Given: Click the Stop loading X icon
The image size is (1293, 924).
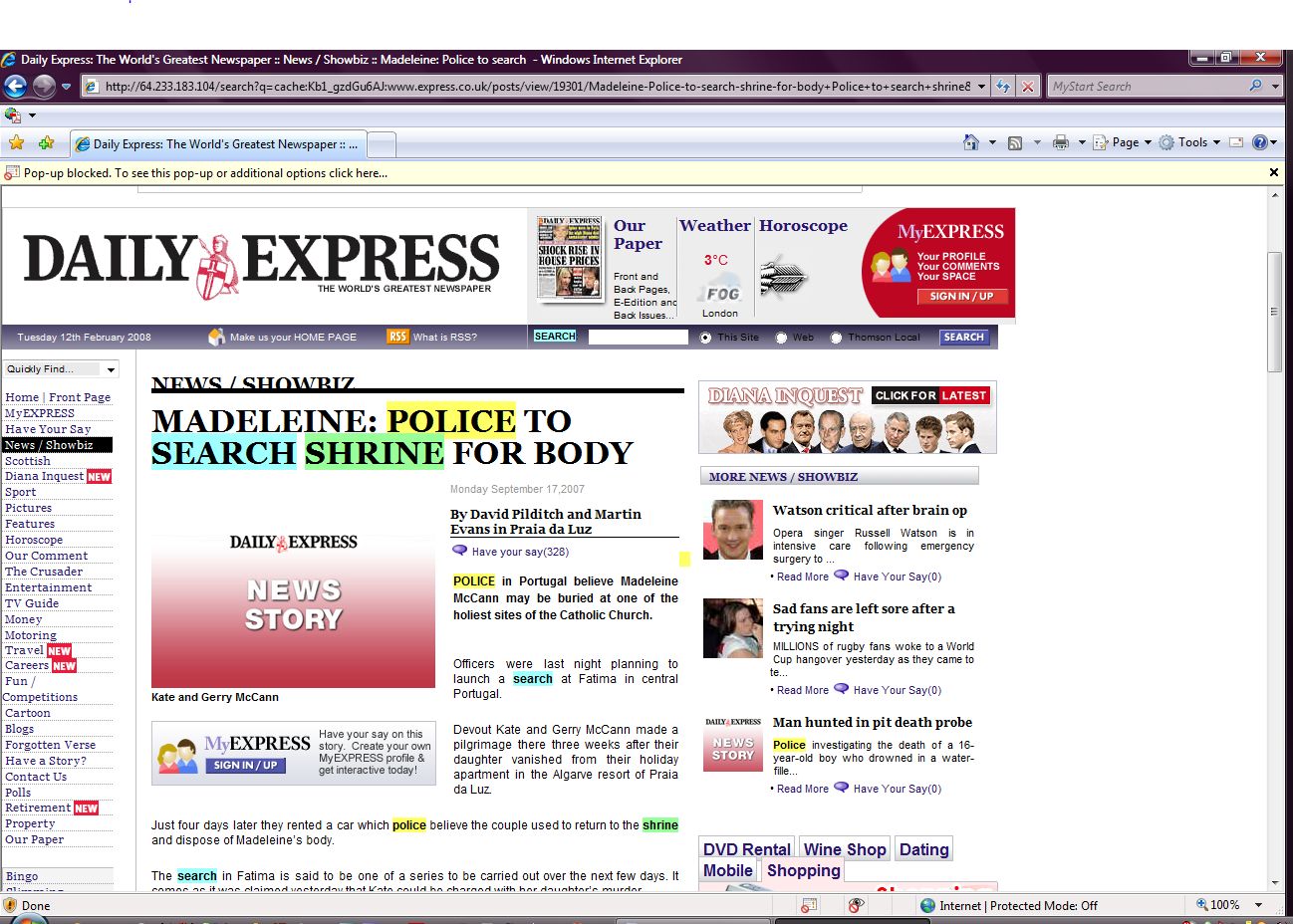Looking at the screenshot, I should point(1028,87).
